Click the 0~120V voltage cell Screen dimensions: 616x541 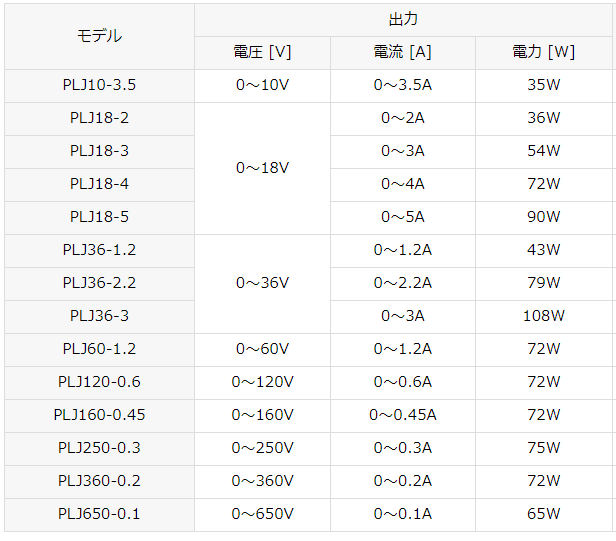(x=262, y=383)
